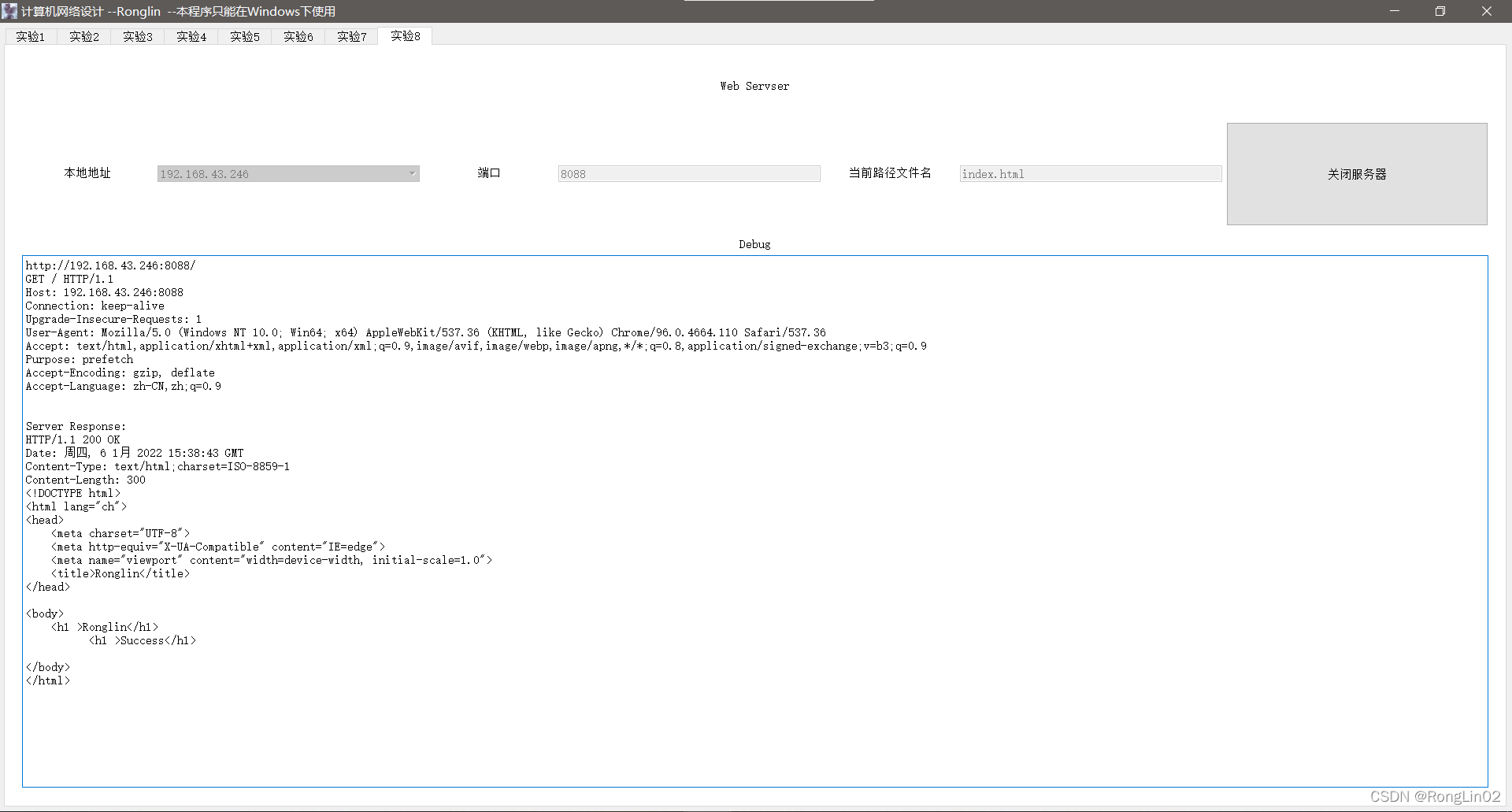Viewport: 1512px width, 812px height.
Task: Click the 'Accept-Language: zh-CN' line
Action: [123, 386]
